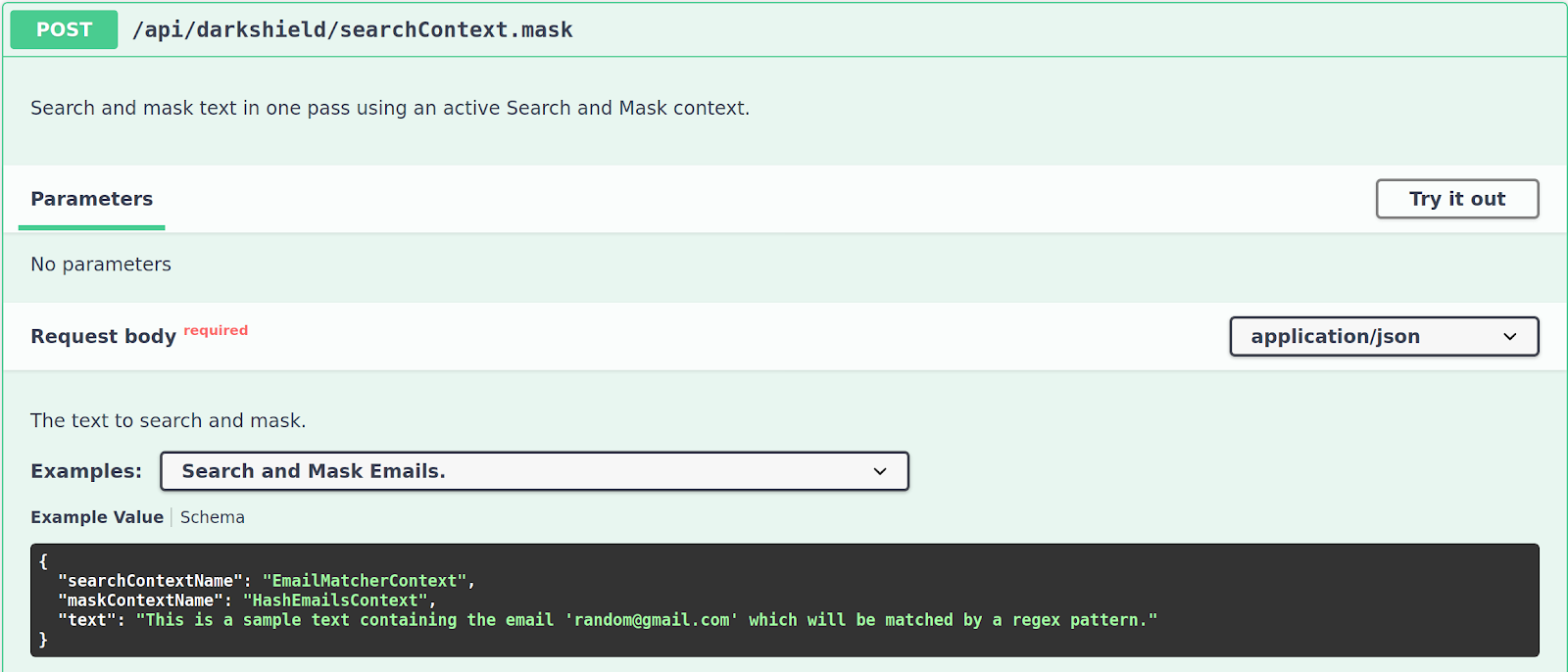Click the "searchContextName" key in code block
1568x672 pixels.
tap(150, 581)
